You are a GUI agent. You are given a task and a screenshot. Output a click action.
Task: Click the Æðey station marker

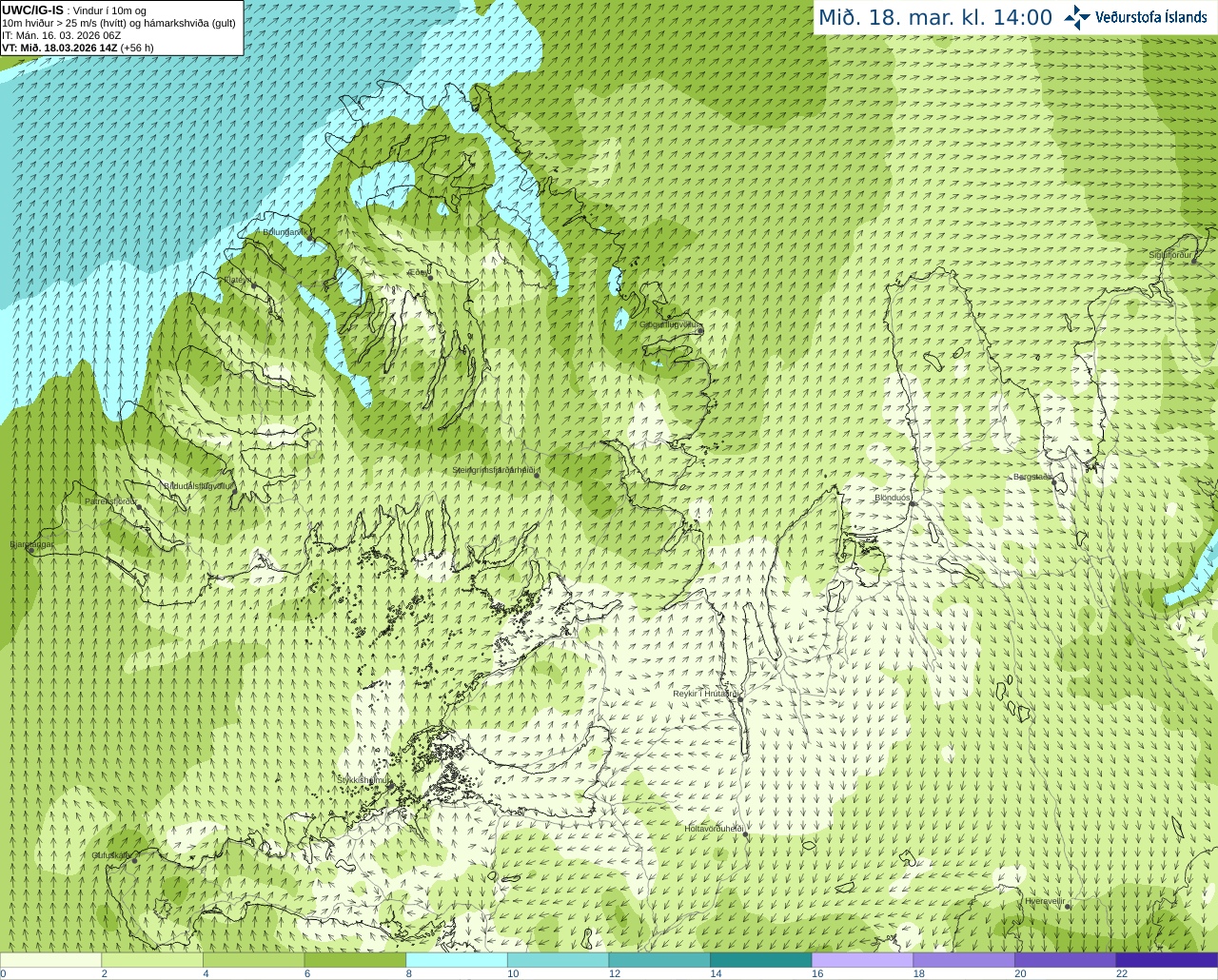(x=430, y=277)
